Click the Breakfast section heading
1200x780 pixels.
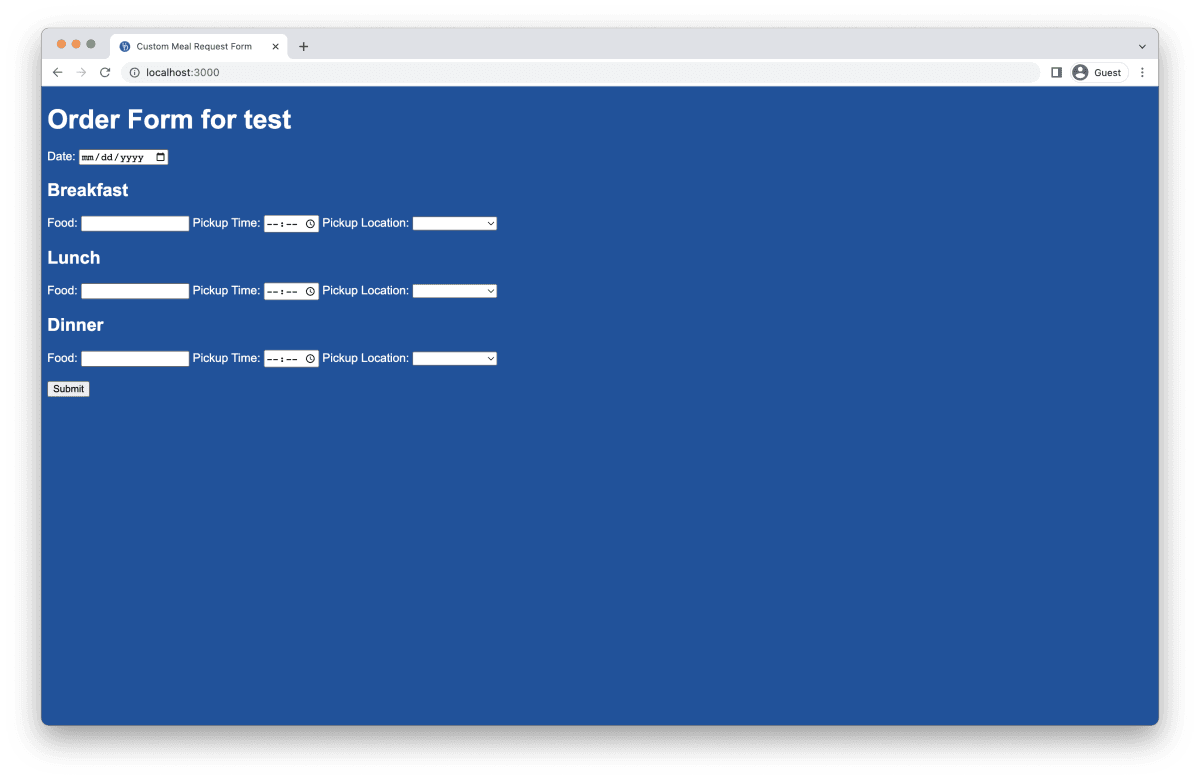[x=88, y=190]
